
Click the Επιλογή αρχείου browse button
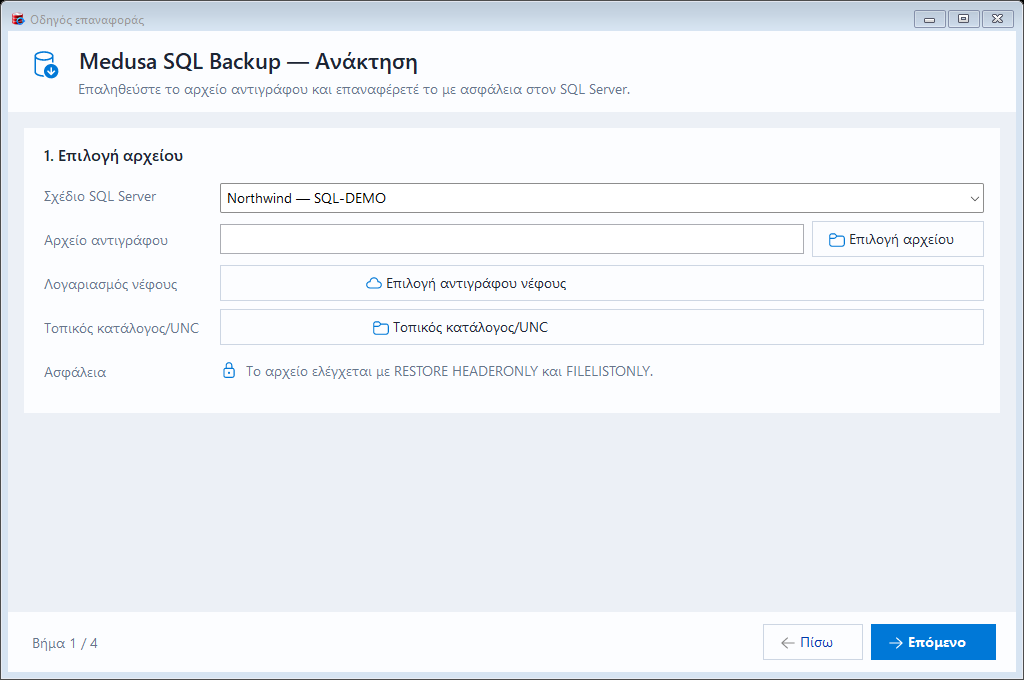(897, 239)
